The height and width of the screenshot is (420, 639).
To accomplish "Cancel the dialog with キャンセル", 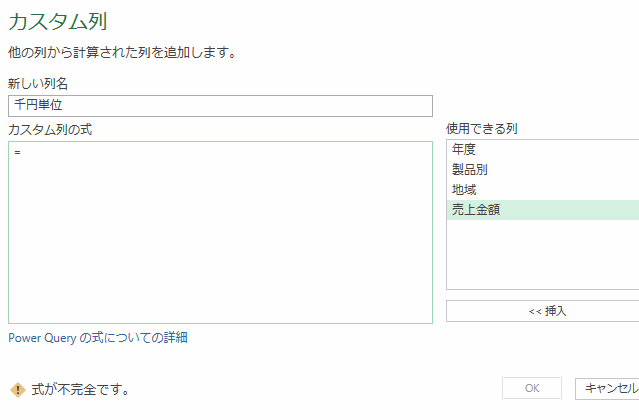I will click(x=610, y=388).
